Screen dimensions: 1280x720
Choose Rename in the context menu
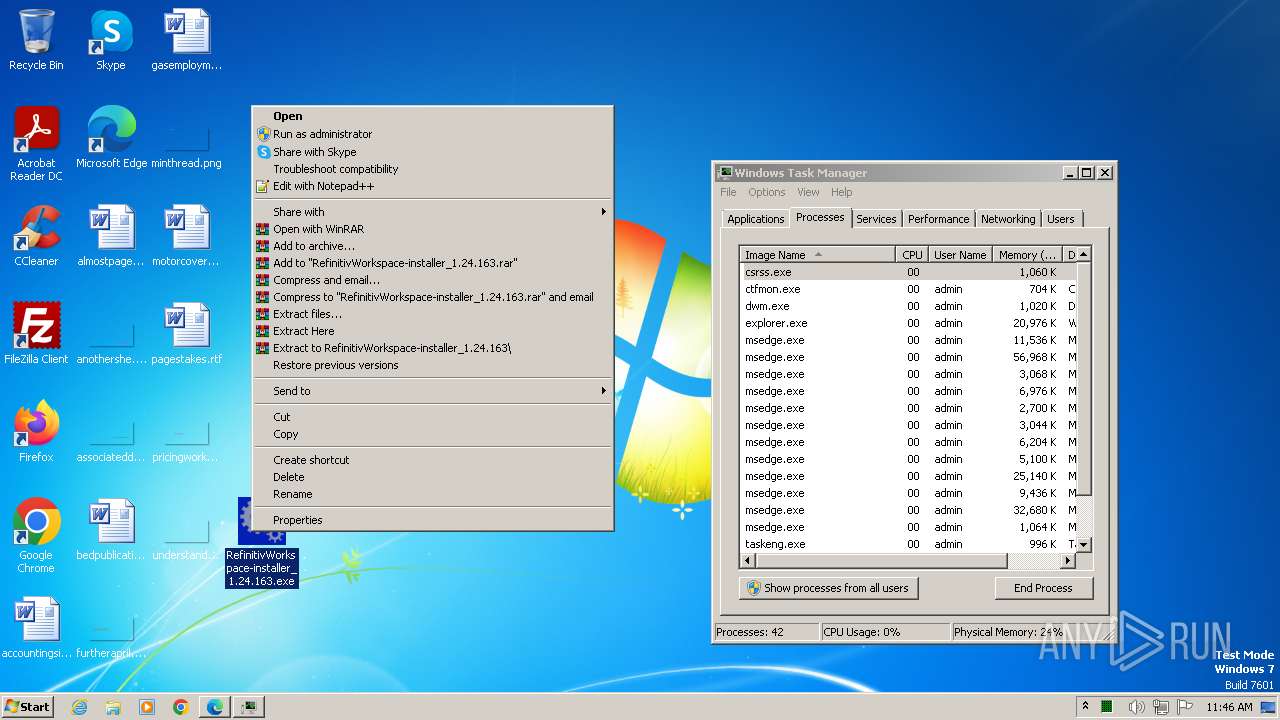point(432,494)
